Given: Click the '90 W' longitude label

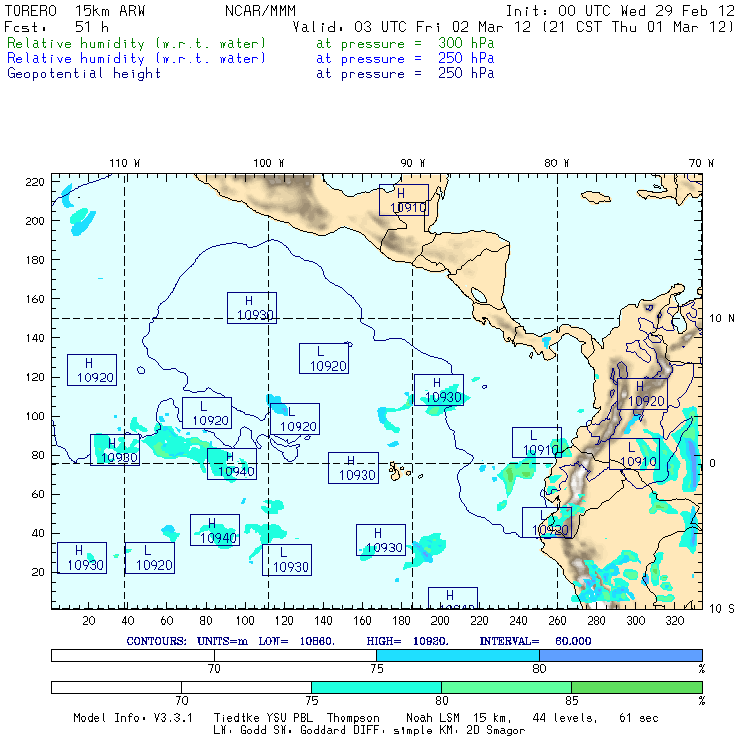Looking at the screenshot, I should [412, 163].
